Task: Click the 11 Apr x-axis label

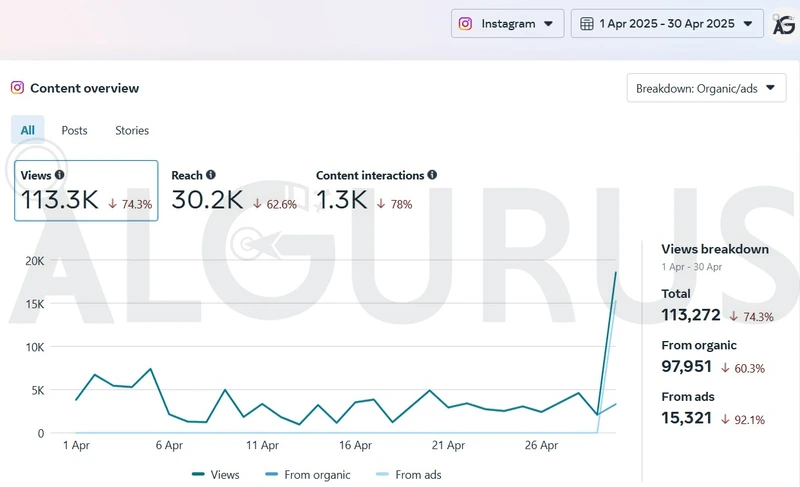Action: coord(262,445)
